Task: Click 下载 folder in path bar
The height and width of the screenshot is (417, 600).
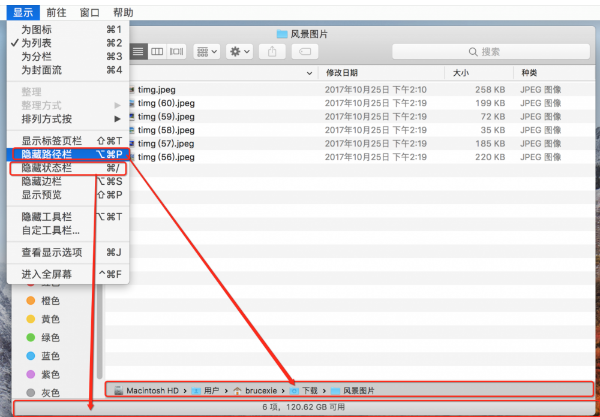Action: pos(304,391)
